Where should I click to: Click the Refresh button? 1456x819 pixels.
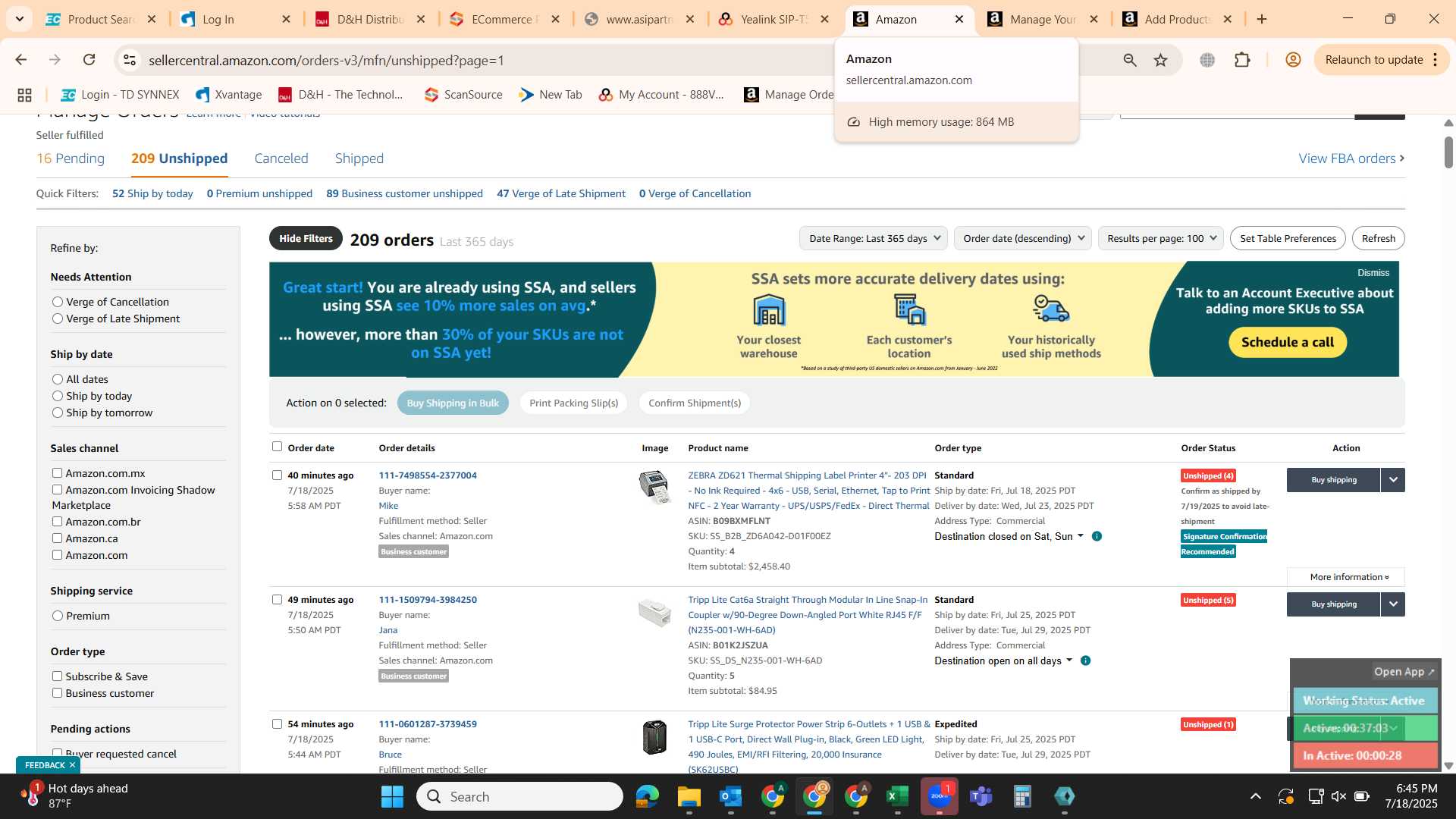pos(1378,238)
